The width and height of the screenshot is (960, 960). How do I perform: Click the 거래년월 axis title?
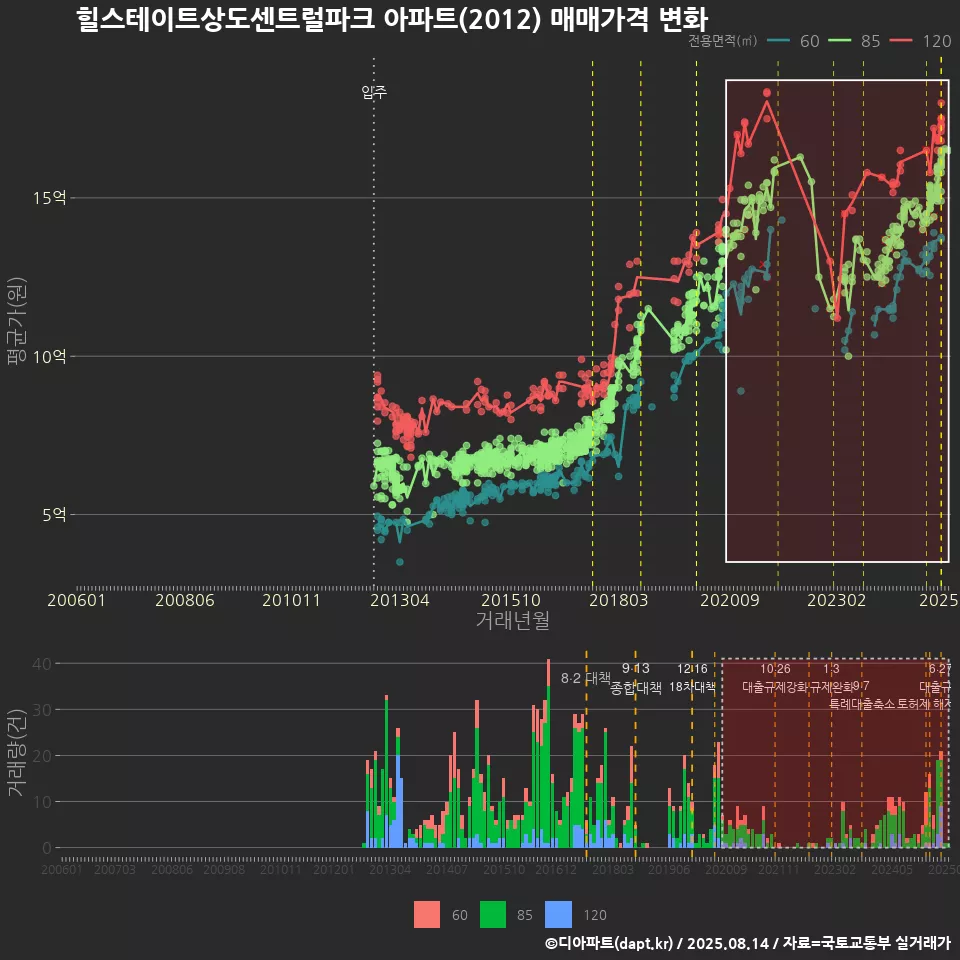[512, 620]
